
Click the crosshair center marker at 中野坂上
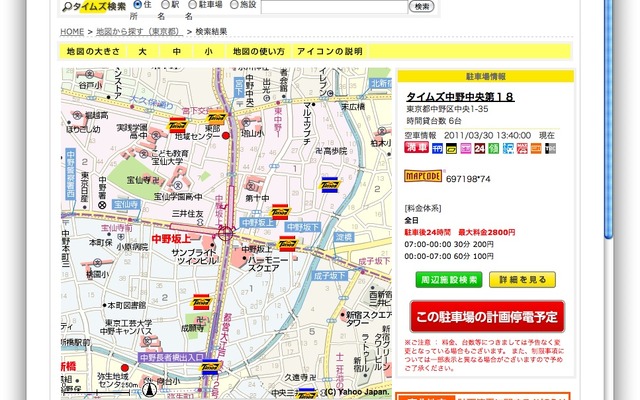tap(225, 233)
